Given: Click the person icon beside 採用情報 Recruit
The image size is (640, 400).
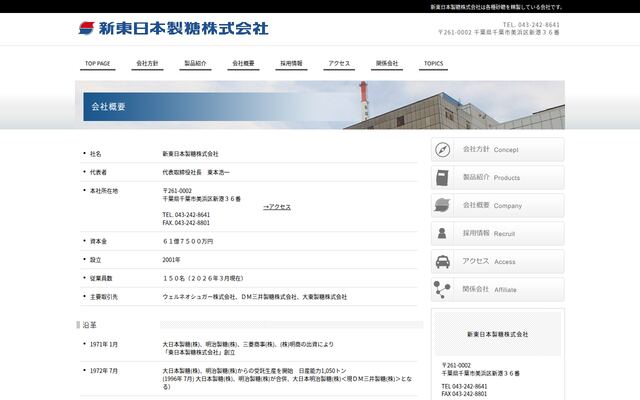Looking at the screenshot, I should coord(442,233).
